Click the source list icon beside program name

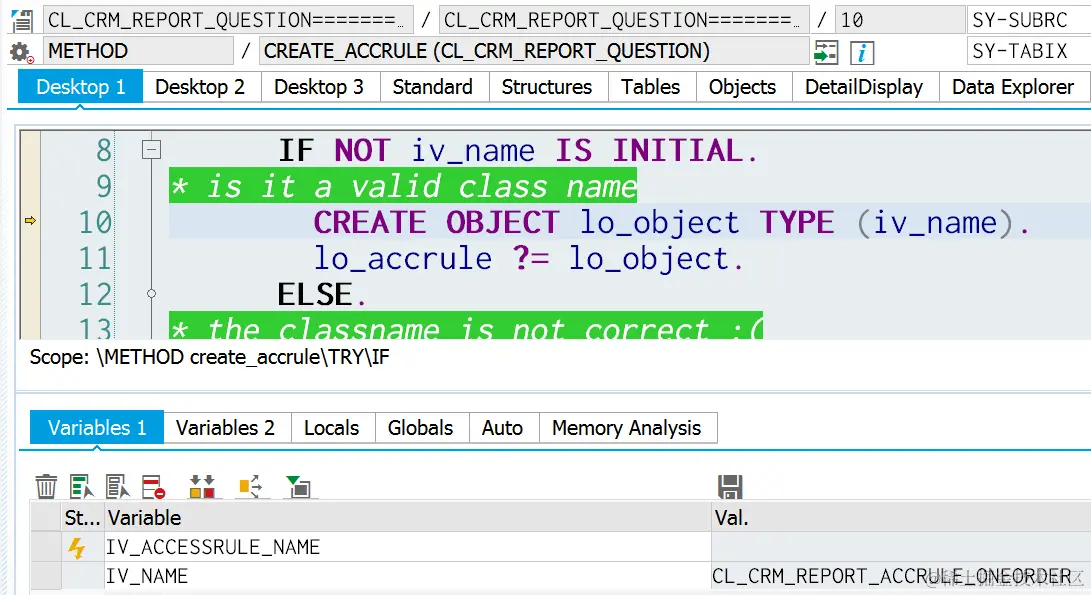[x=22, y=21]
